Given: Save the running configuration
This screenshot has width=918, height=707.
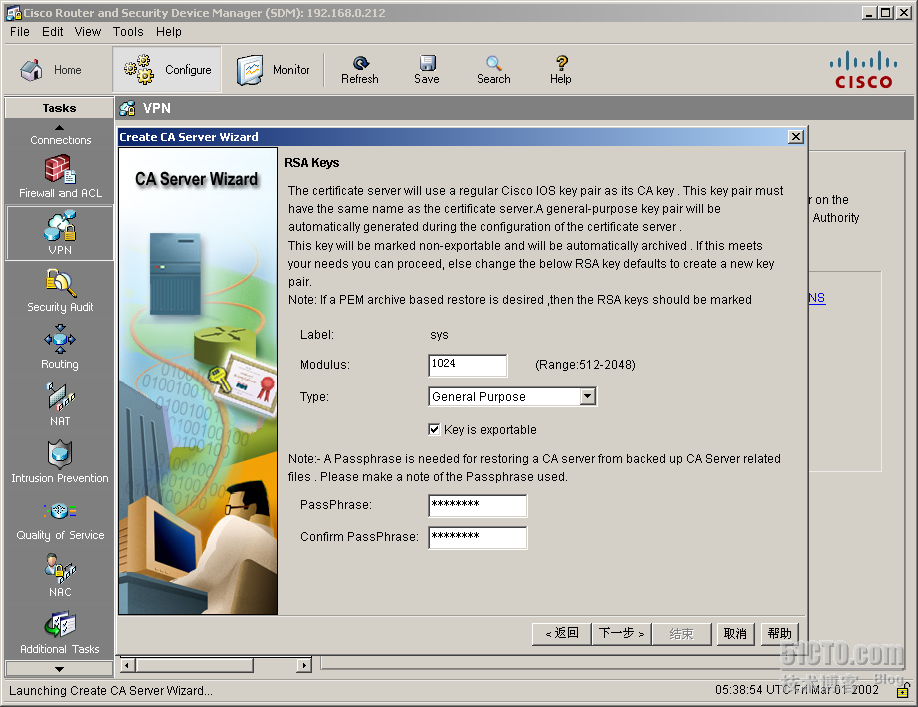Looking at the screenshot, I should click(427, 70).
